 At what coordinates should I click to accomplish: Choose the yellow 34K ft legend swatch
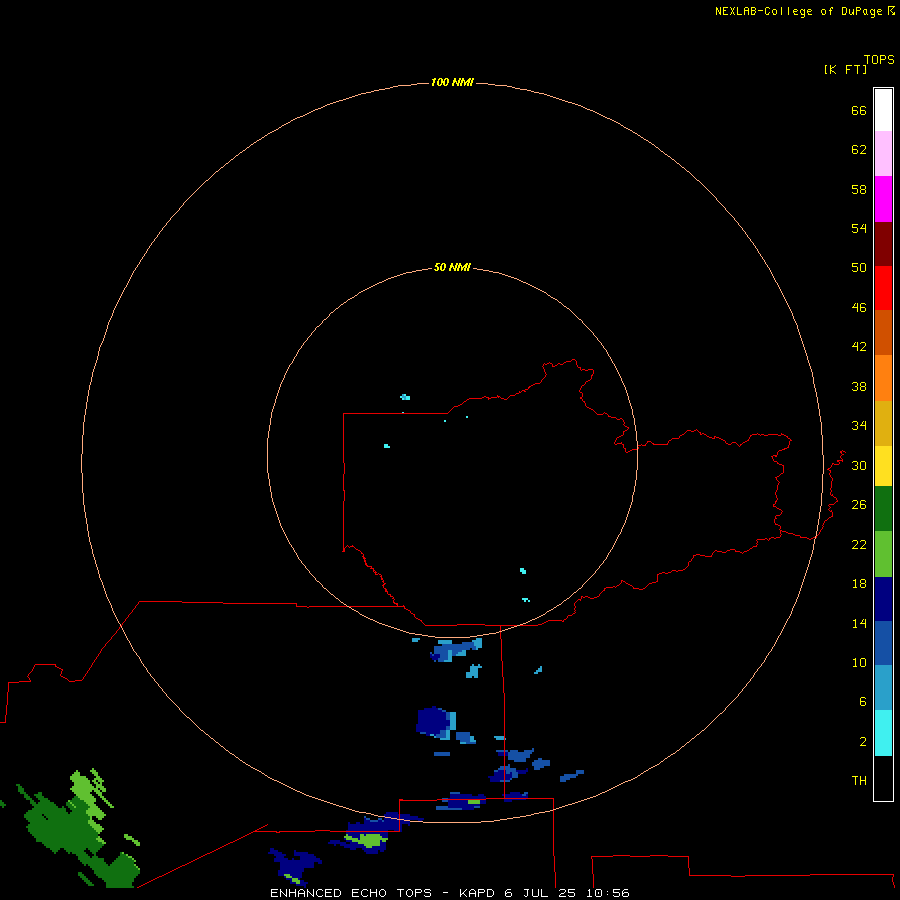[x=883, y=466]
